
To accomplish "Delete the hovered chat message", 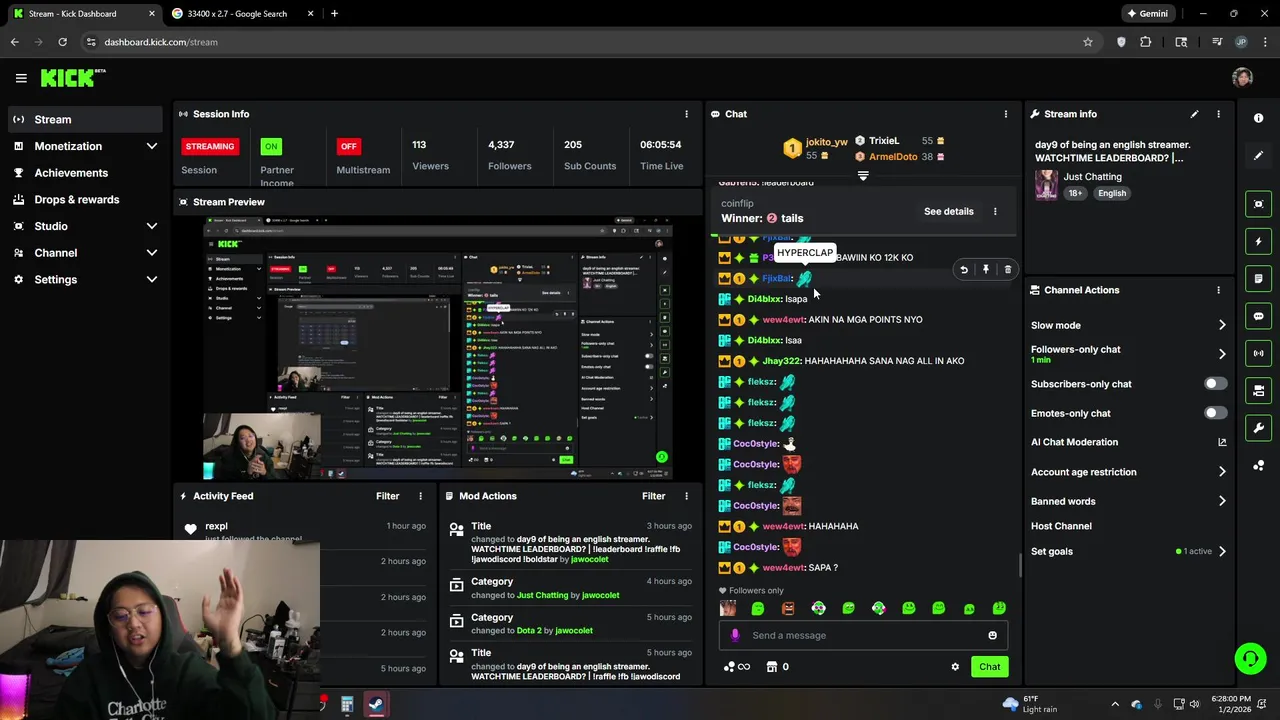I will [x=1007, y=269].
